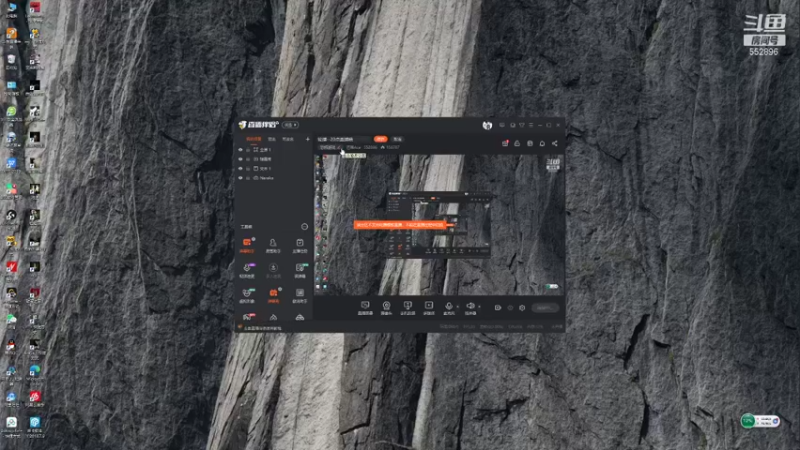This screenshot has width=800, height=450.
Task: Open the gift icon with red dot
Action: point(505,143)
